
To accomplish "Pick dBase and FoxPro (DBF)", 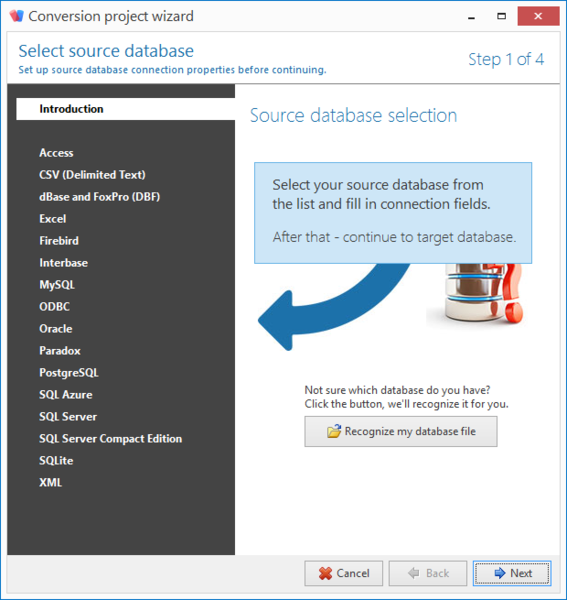I will click(x=99, y=197).
